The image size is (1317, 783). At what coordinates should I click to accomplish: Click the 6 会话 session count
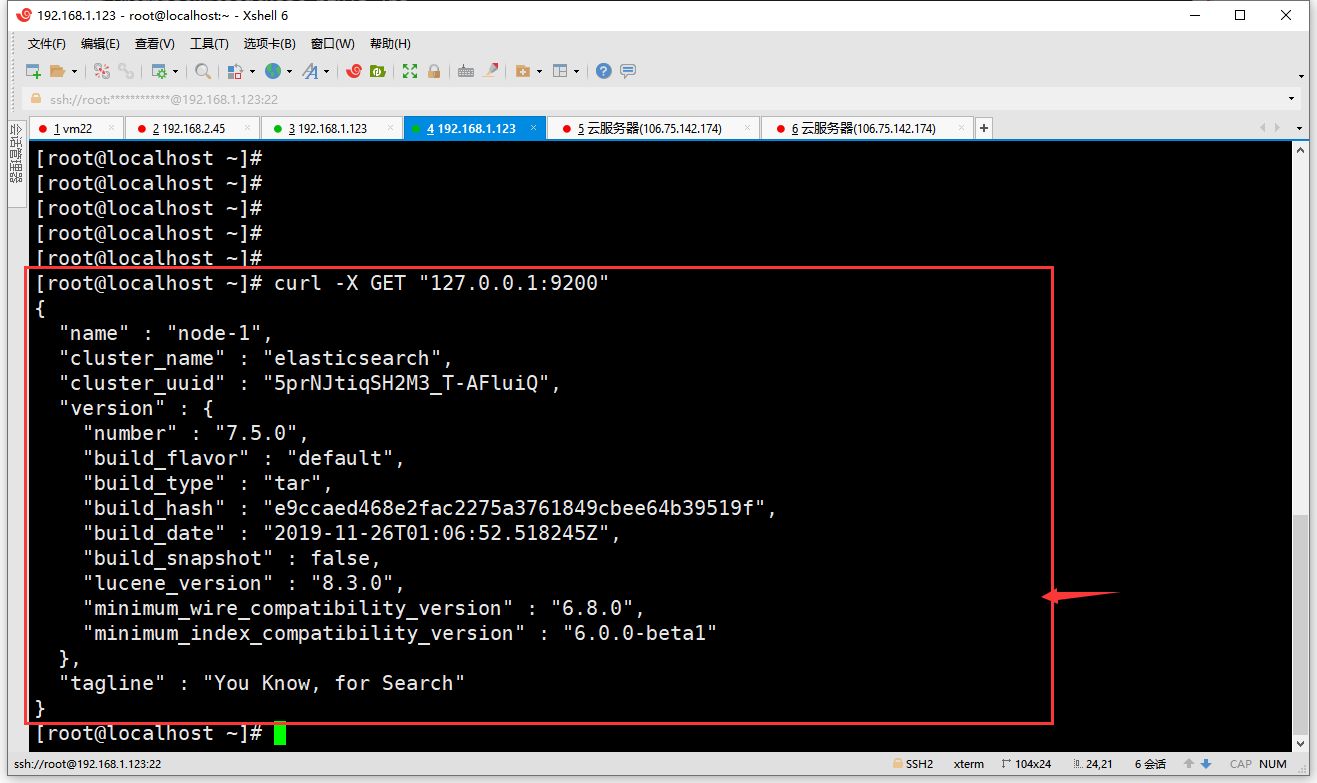point(1150,764)
